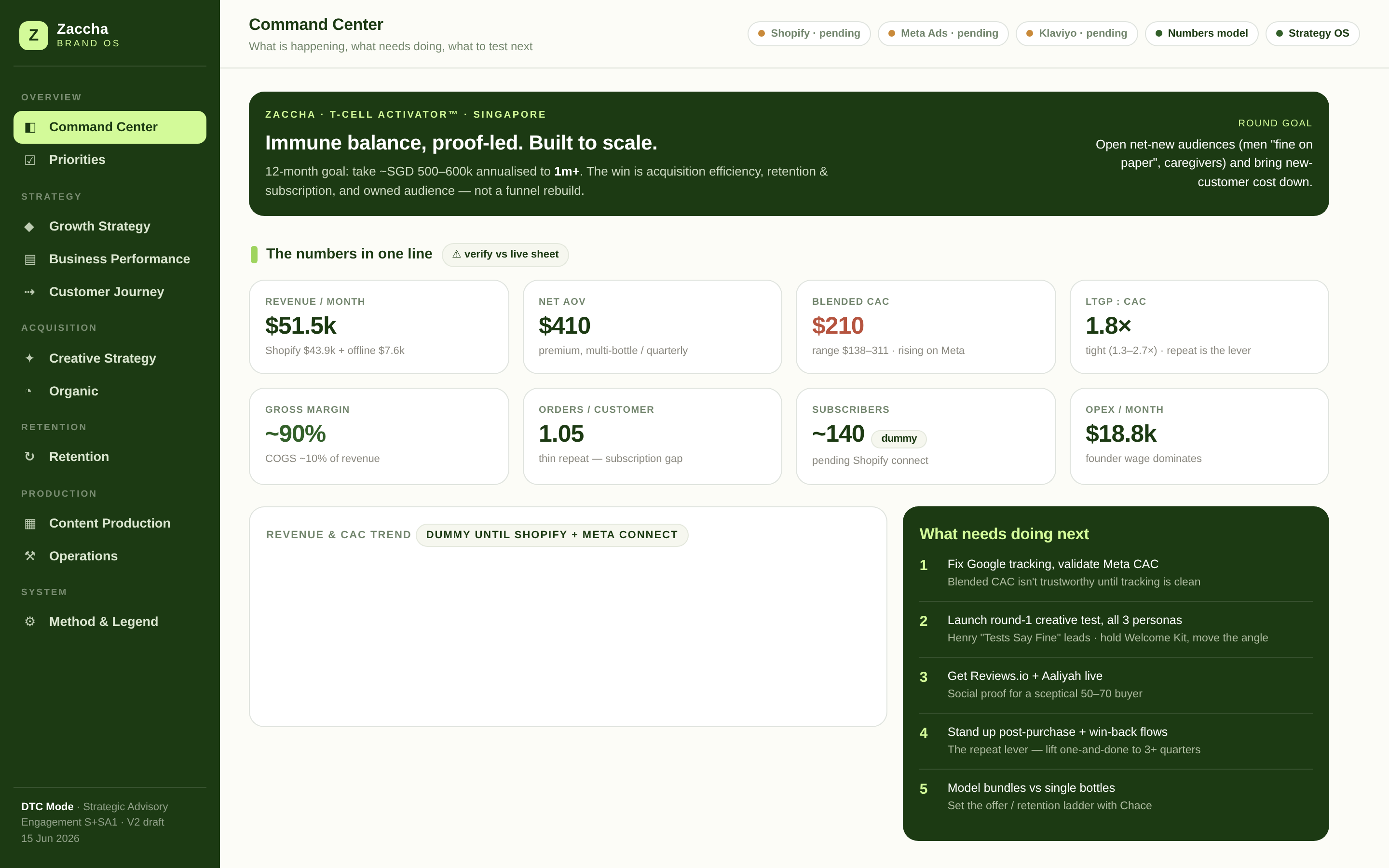Click the Meta Ads · pending pill
1389x868 pixels.
point(942,33)
